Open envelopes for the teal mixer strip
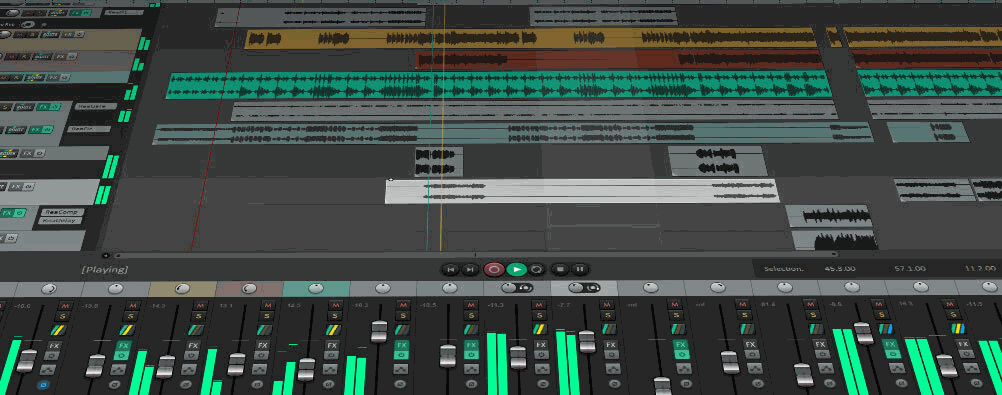This screenshot has width=1002, height=395. click(x=330, y=369)
